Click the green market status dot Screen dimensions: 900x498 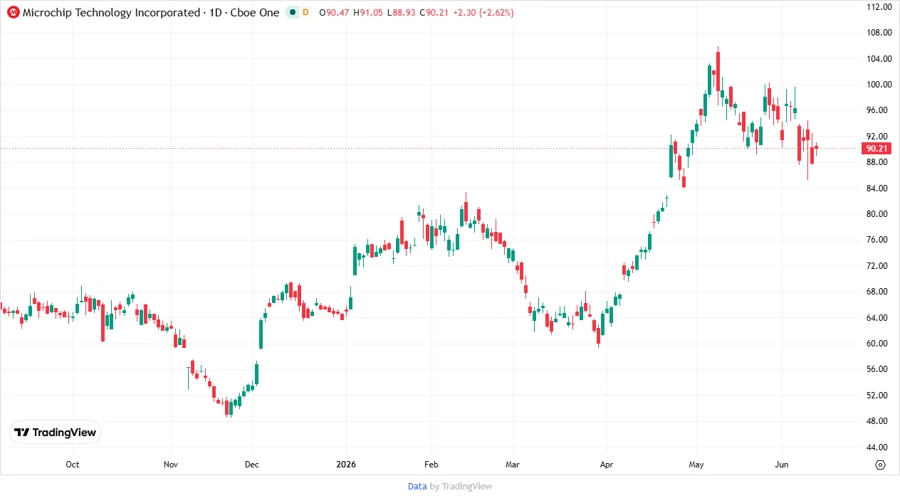292,12
